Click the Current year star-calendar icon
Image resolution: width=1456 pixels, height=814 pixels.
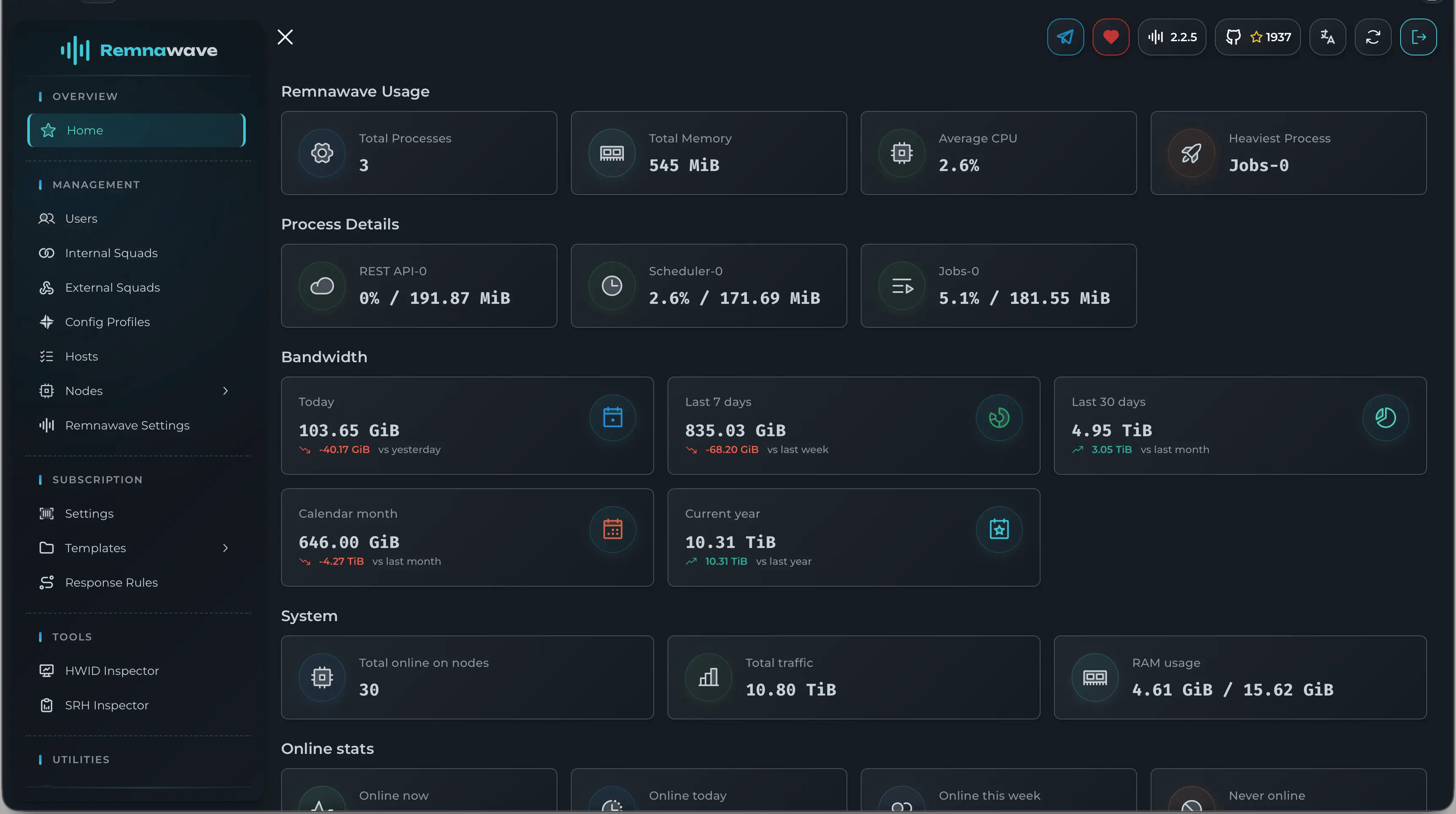(x=999, y=529)
